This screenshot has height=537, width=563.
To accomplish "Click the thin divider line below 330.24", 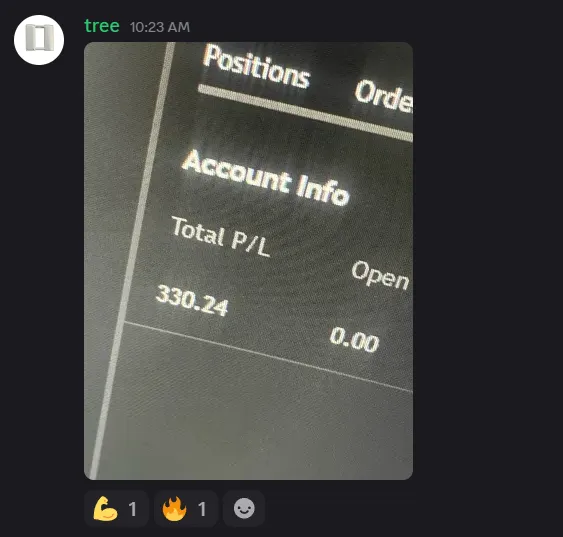I will pos(269,356).
